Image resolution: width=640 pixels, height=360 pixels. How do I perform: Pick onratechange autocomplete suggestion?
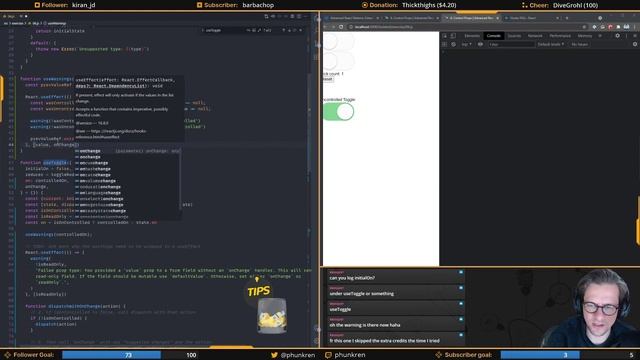pyautogui.click(x=127, y=175)
